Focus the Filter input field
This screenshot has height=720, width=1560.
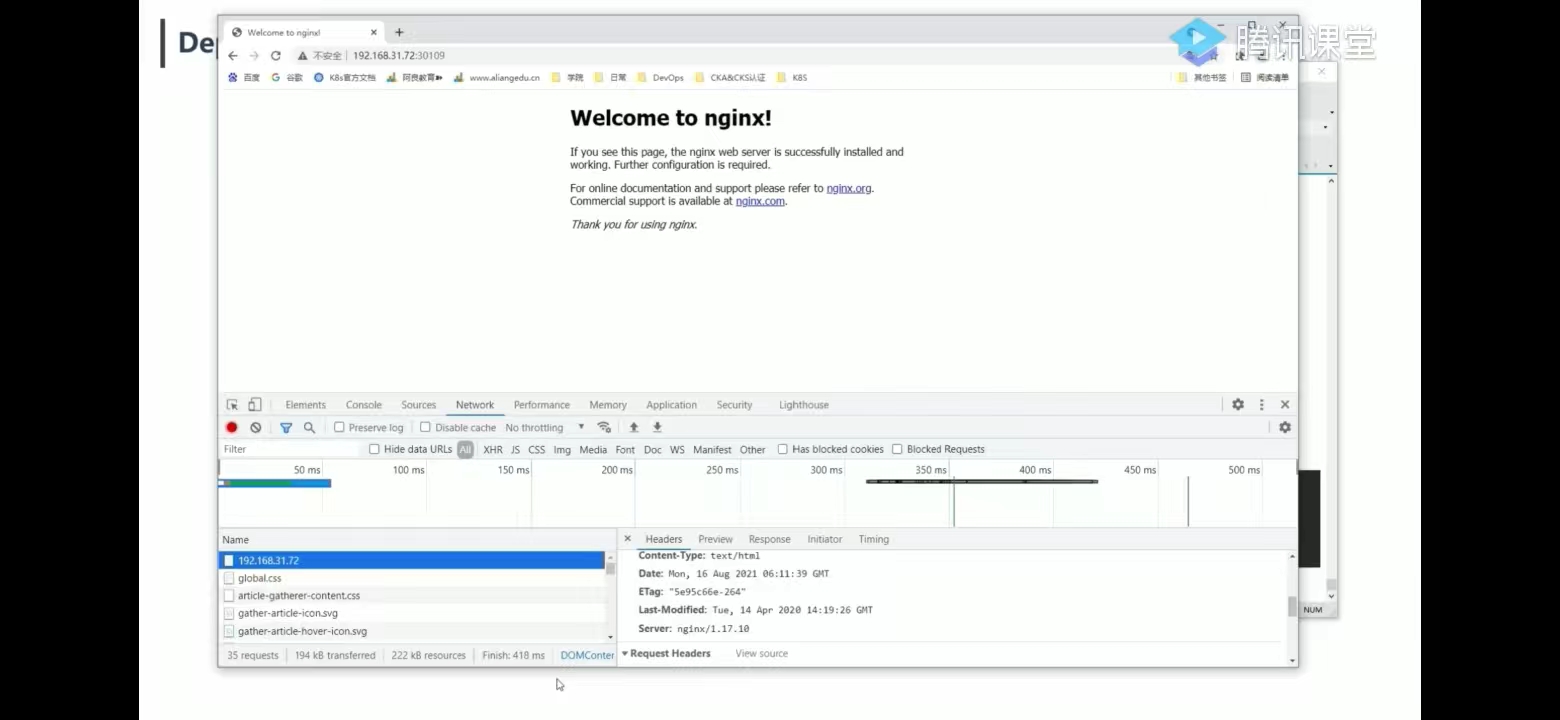290,450
